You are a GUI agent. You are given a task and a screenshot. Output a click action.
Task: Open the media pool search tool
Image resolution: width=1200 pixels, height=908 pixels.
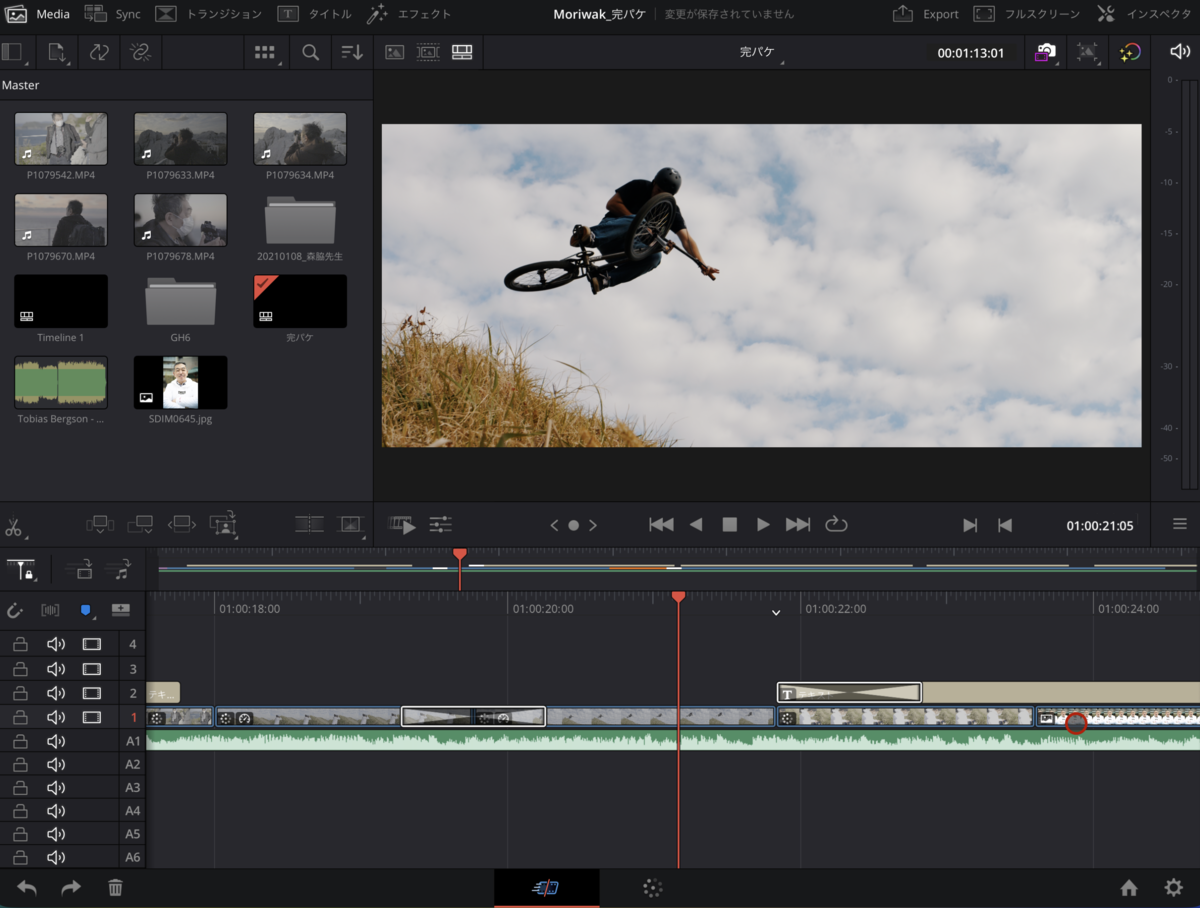311,53
